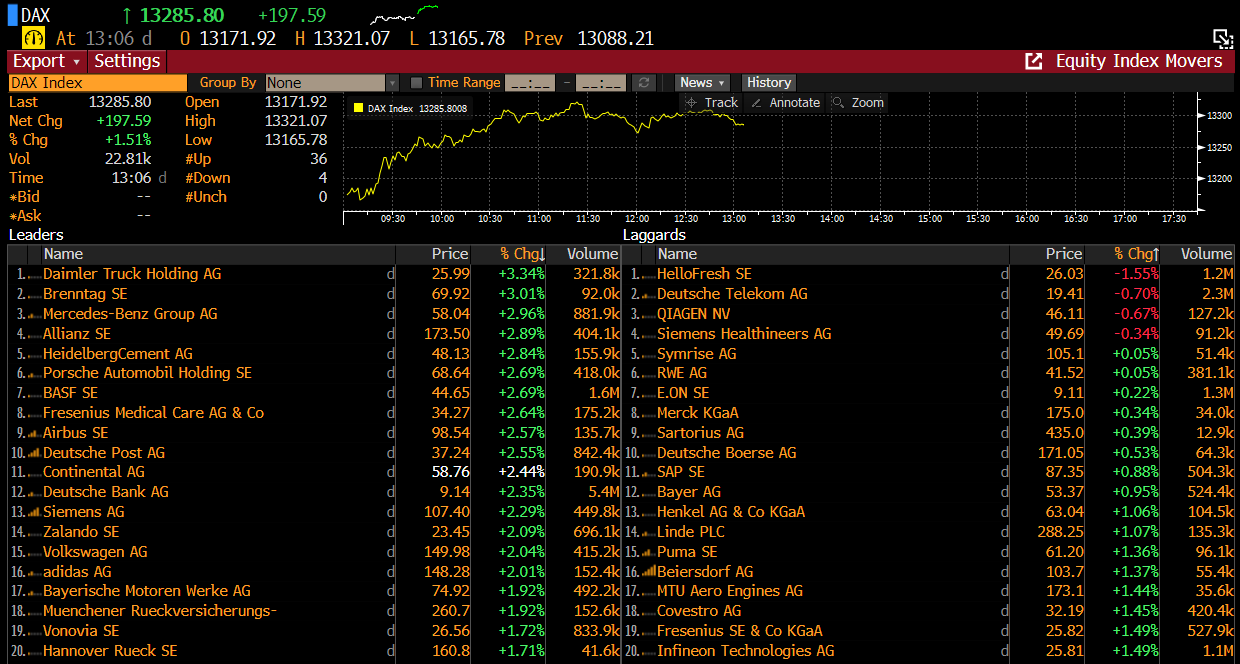The image size is (1240, 664).
Task: Sort Leaders by % Chg column
Action: point(521,254)
